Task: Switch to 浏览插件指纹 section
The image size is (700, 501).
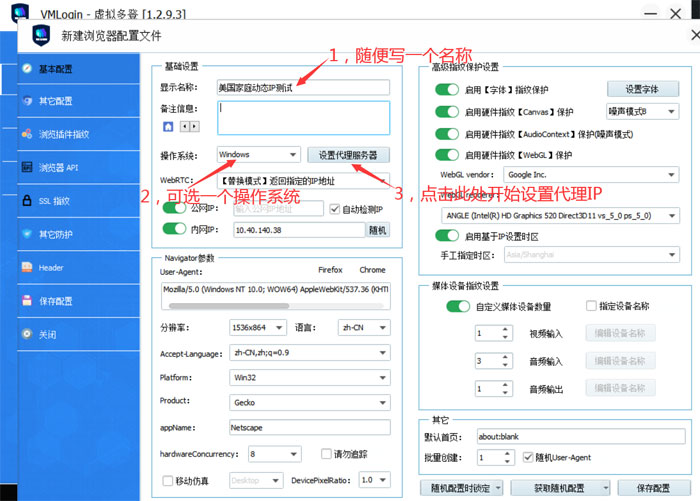Action: coord(79,134)
